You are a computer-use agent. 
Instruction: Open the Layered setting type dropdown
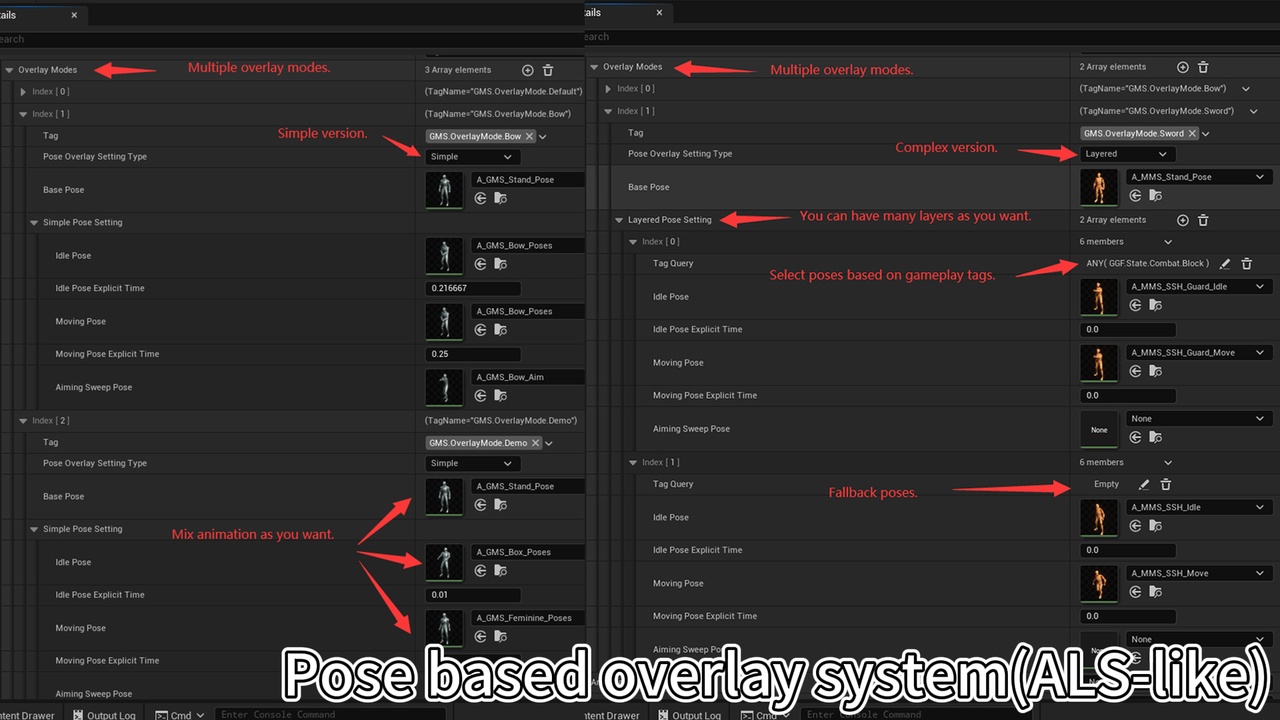(x=1127, y=153)
